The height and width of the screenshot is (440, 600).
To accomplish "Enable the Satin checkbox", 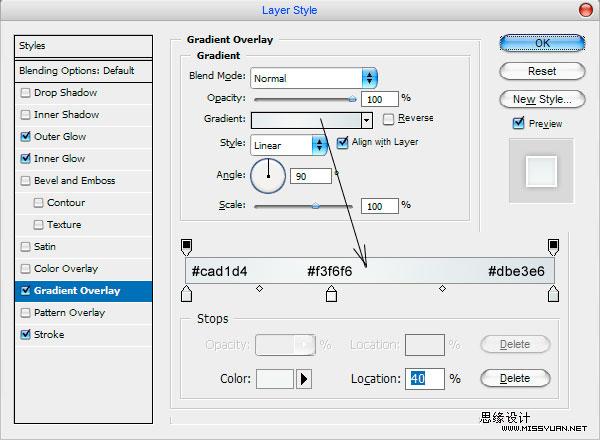I will 25,247.
